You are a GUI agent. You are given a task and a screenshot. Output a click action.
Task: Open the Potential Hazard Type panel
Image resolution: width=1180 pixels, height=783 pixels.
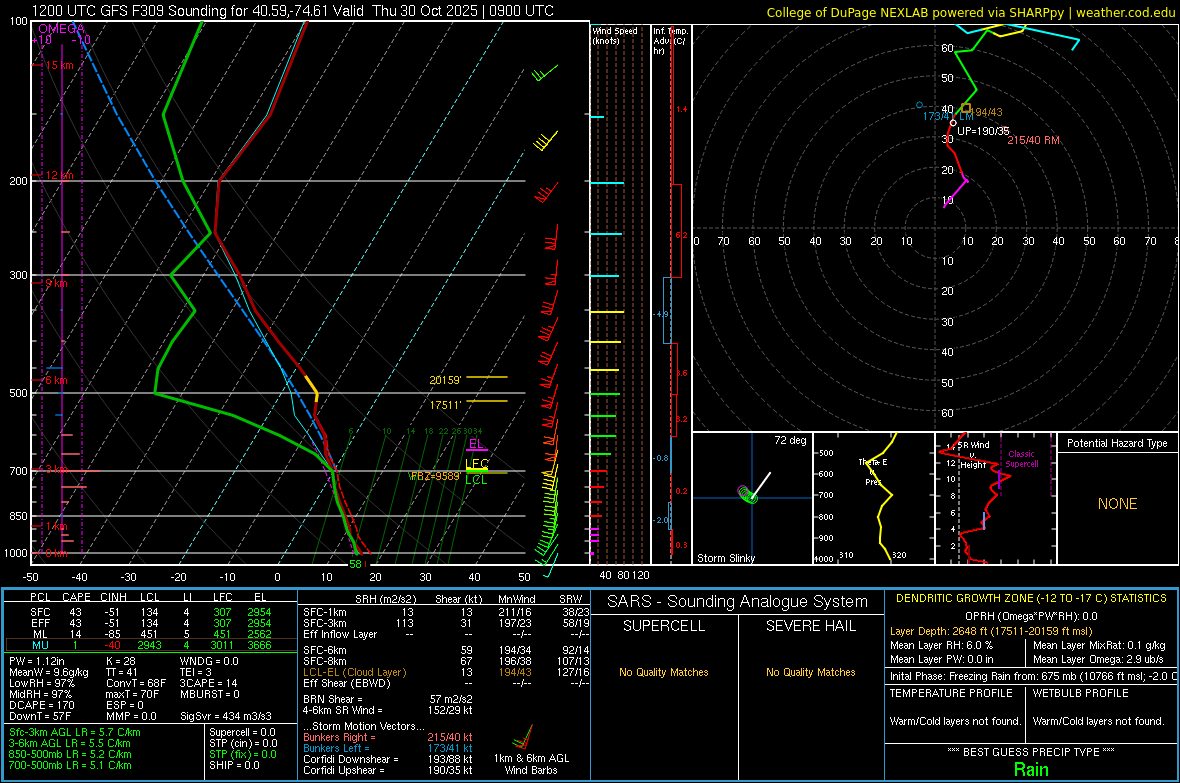coord(1117,443)
